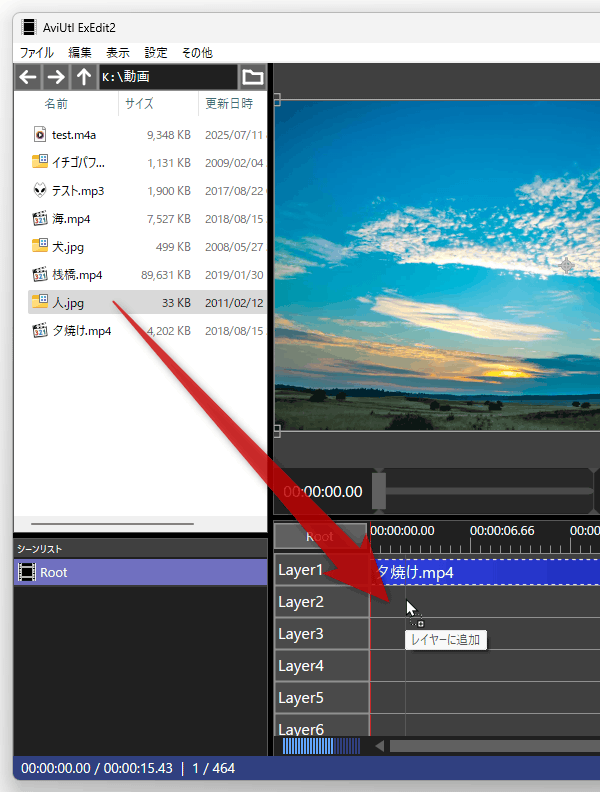Viewport: 600px width, 792px height.
Task: Click the Root button above the layers
Action: (x=320, y=536)
